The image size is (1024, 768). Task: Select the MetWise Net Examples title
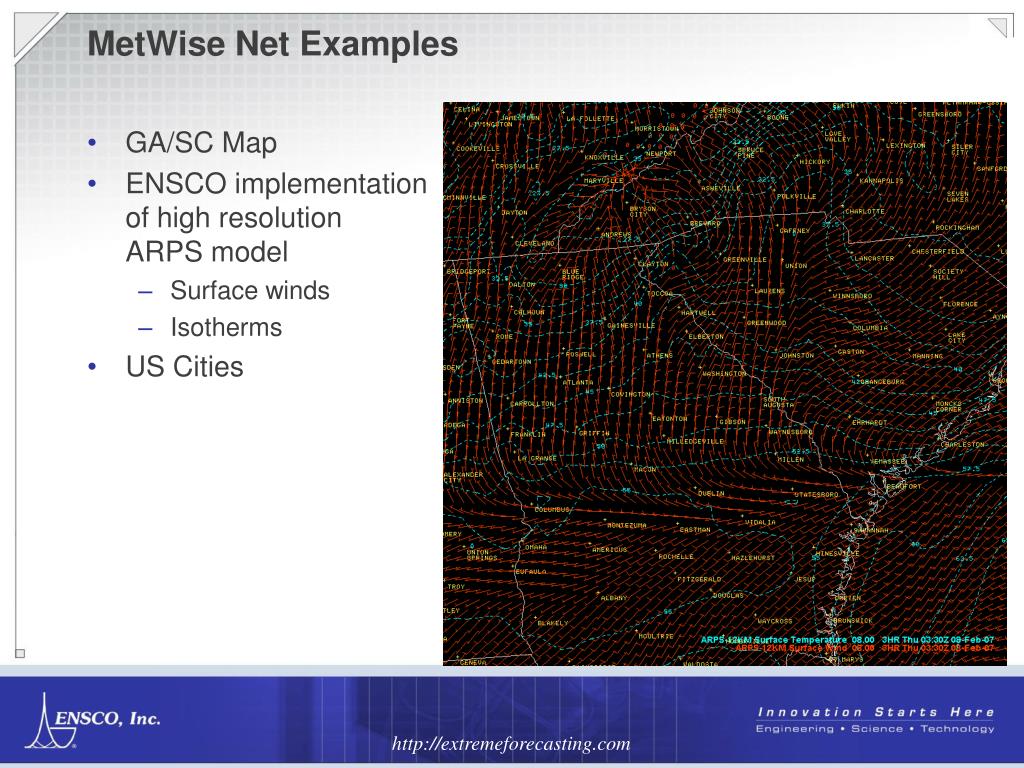pos(273,44)
